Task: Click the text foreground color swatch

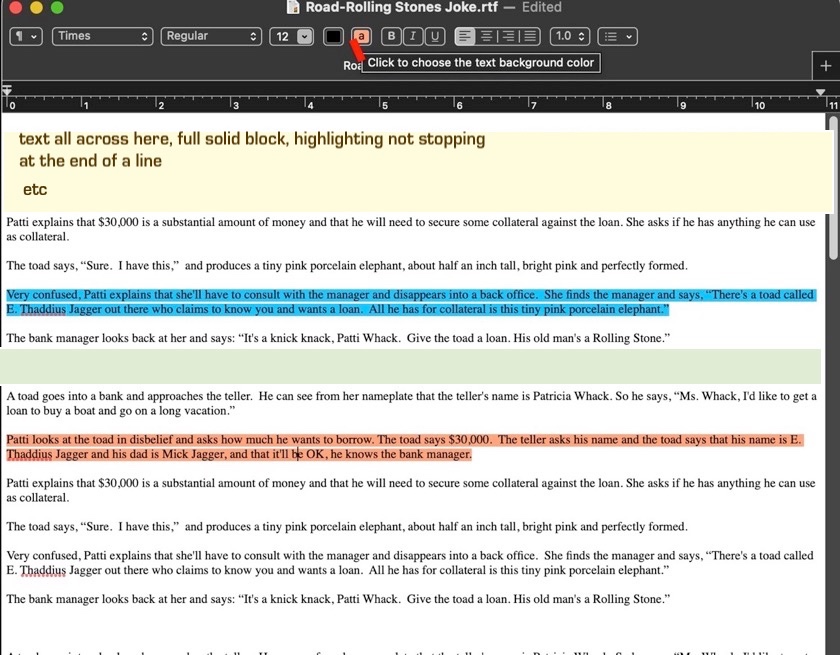Action: coord(333,36)
